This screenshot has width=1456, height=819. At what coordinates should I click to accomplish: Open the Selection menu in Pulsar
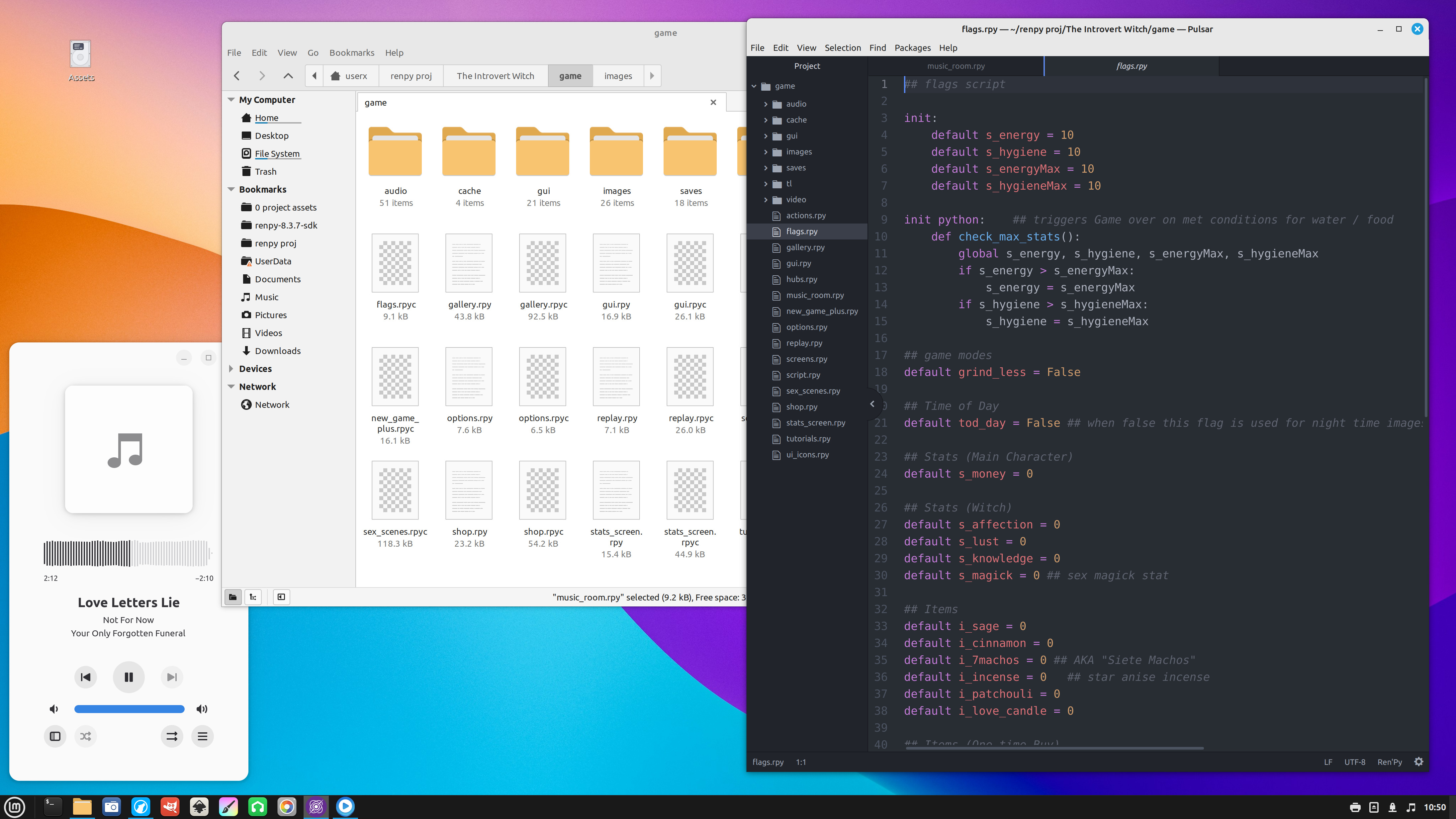[842, 47]
